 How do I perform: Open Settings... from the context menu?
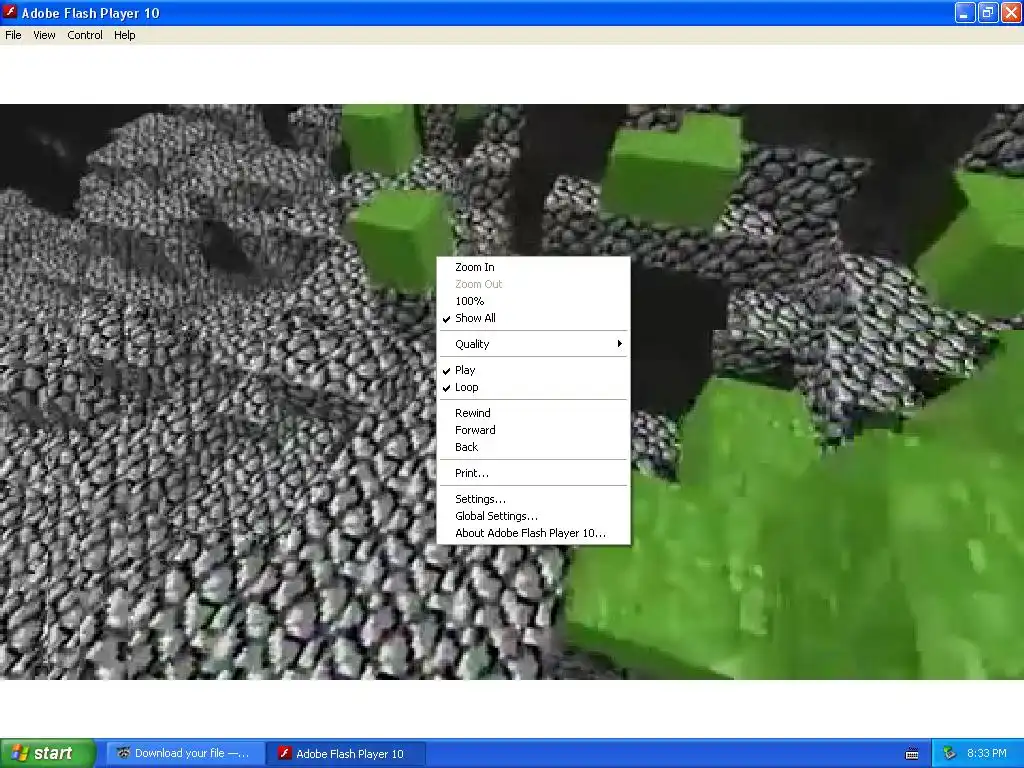534,499
